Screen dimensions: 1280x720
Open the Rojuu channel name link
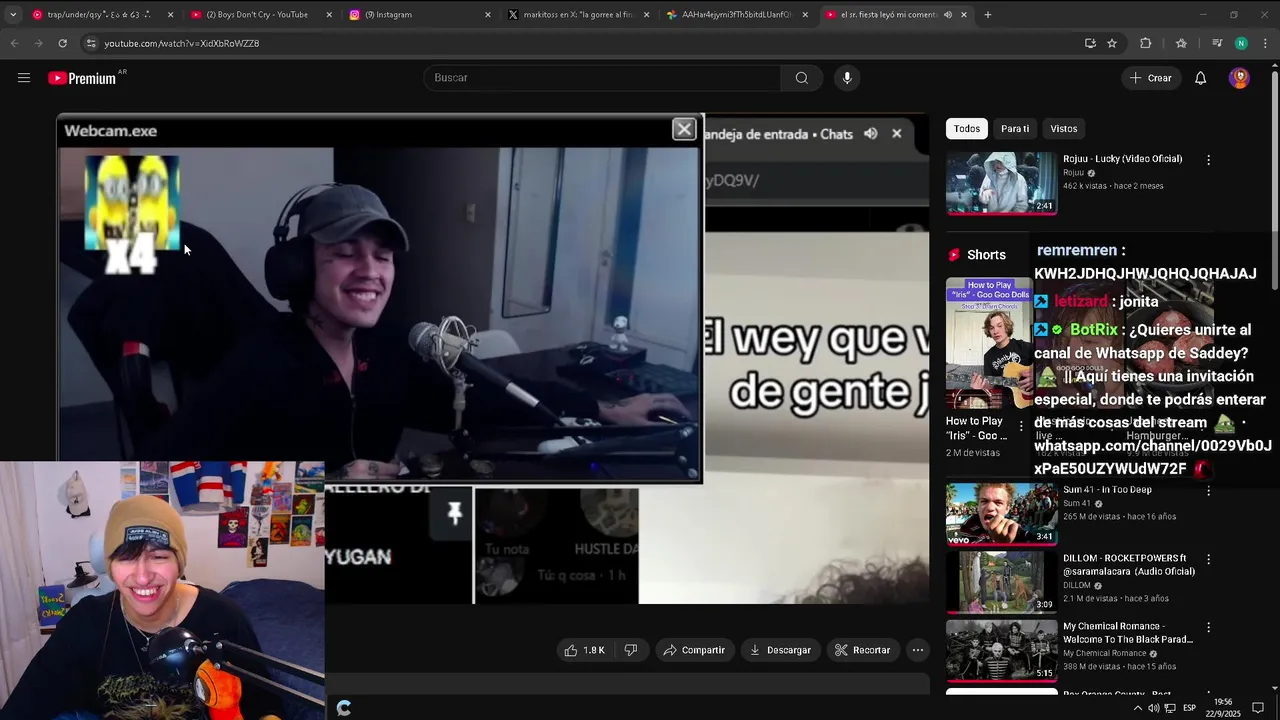coord(1074,173)
